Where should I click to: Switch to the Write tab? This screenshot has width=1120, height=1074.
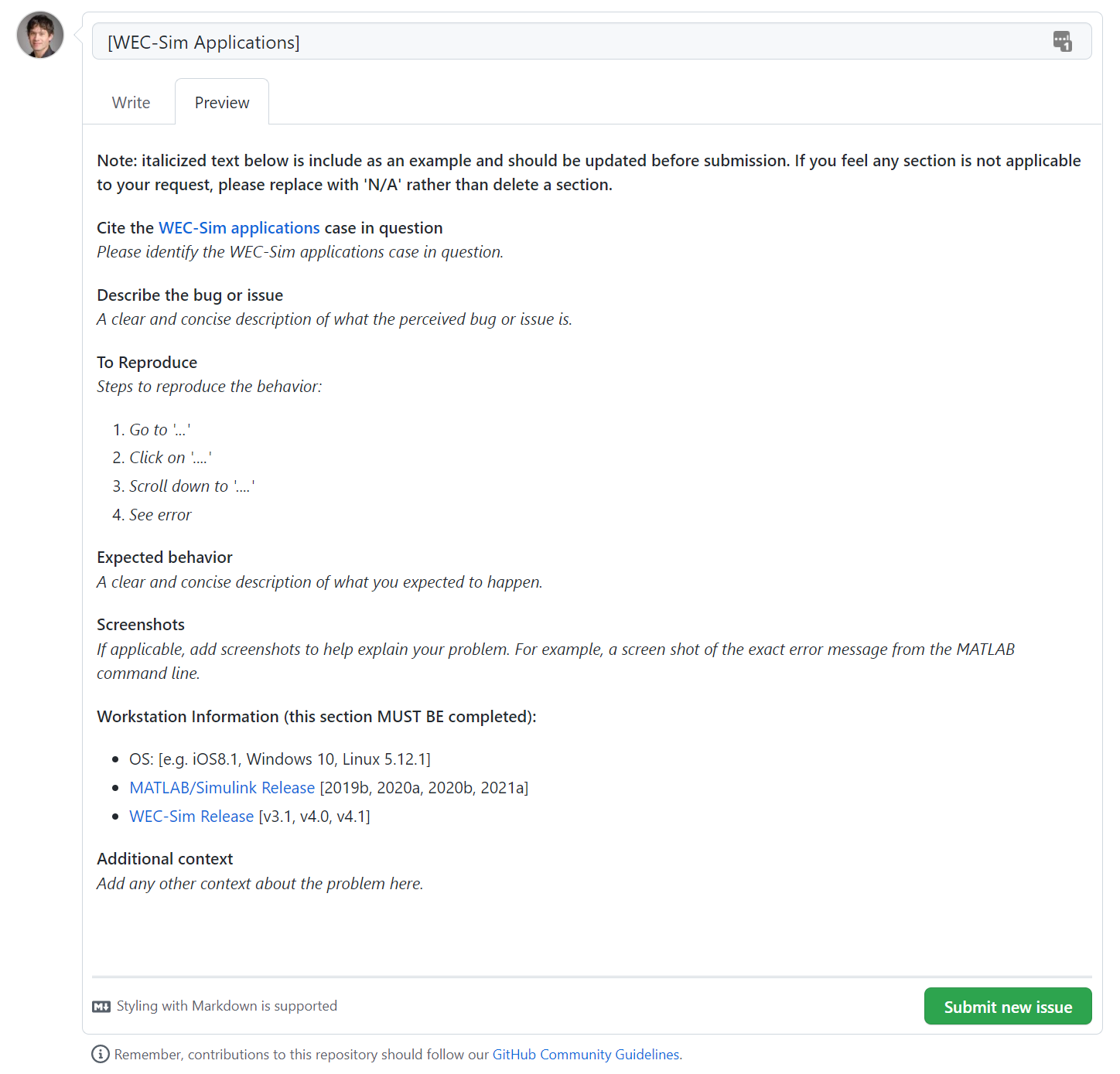(x=130, y=101)
